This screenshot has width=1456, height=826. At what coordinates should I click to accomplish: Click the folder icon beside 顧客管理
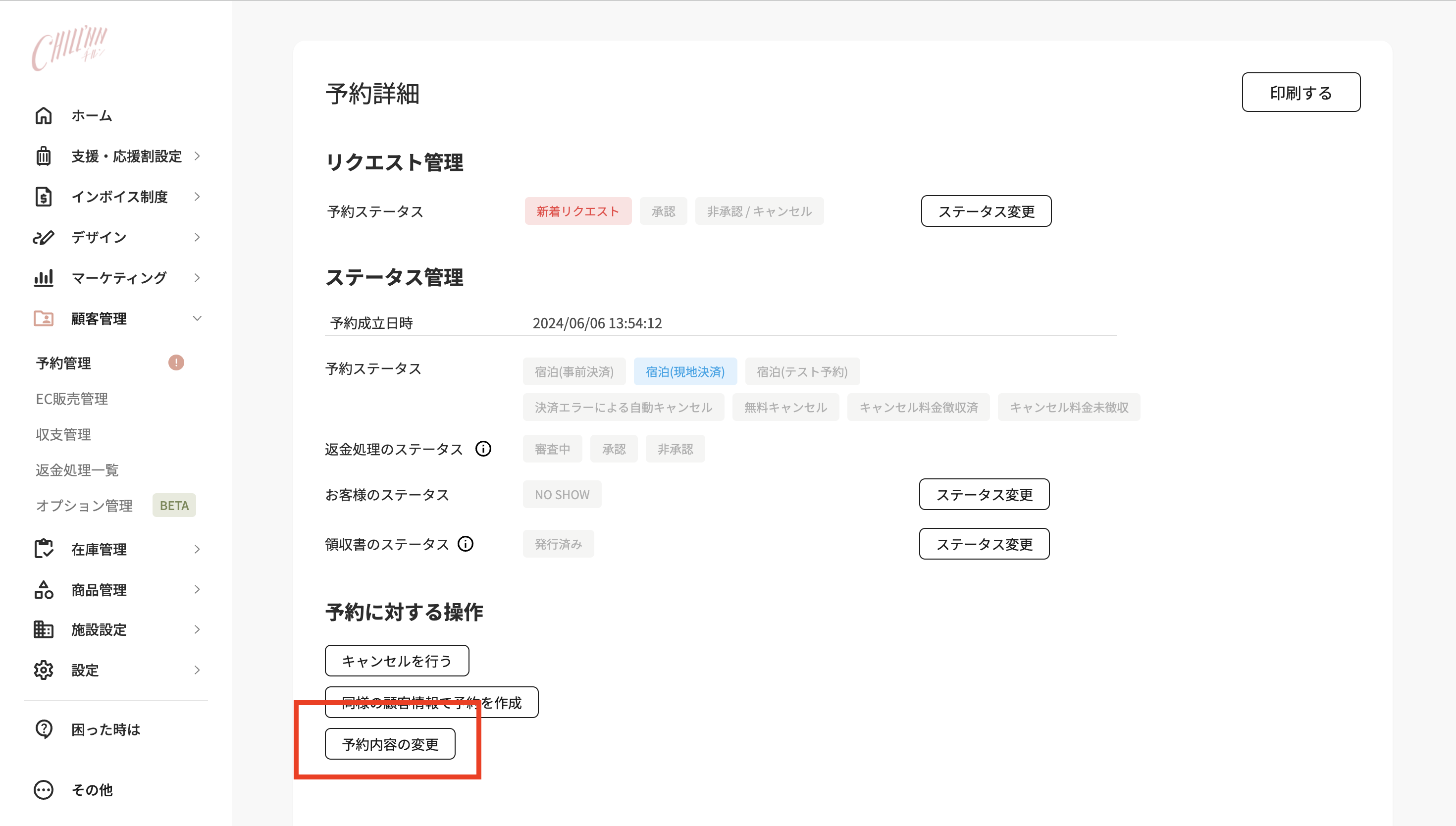44,318
